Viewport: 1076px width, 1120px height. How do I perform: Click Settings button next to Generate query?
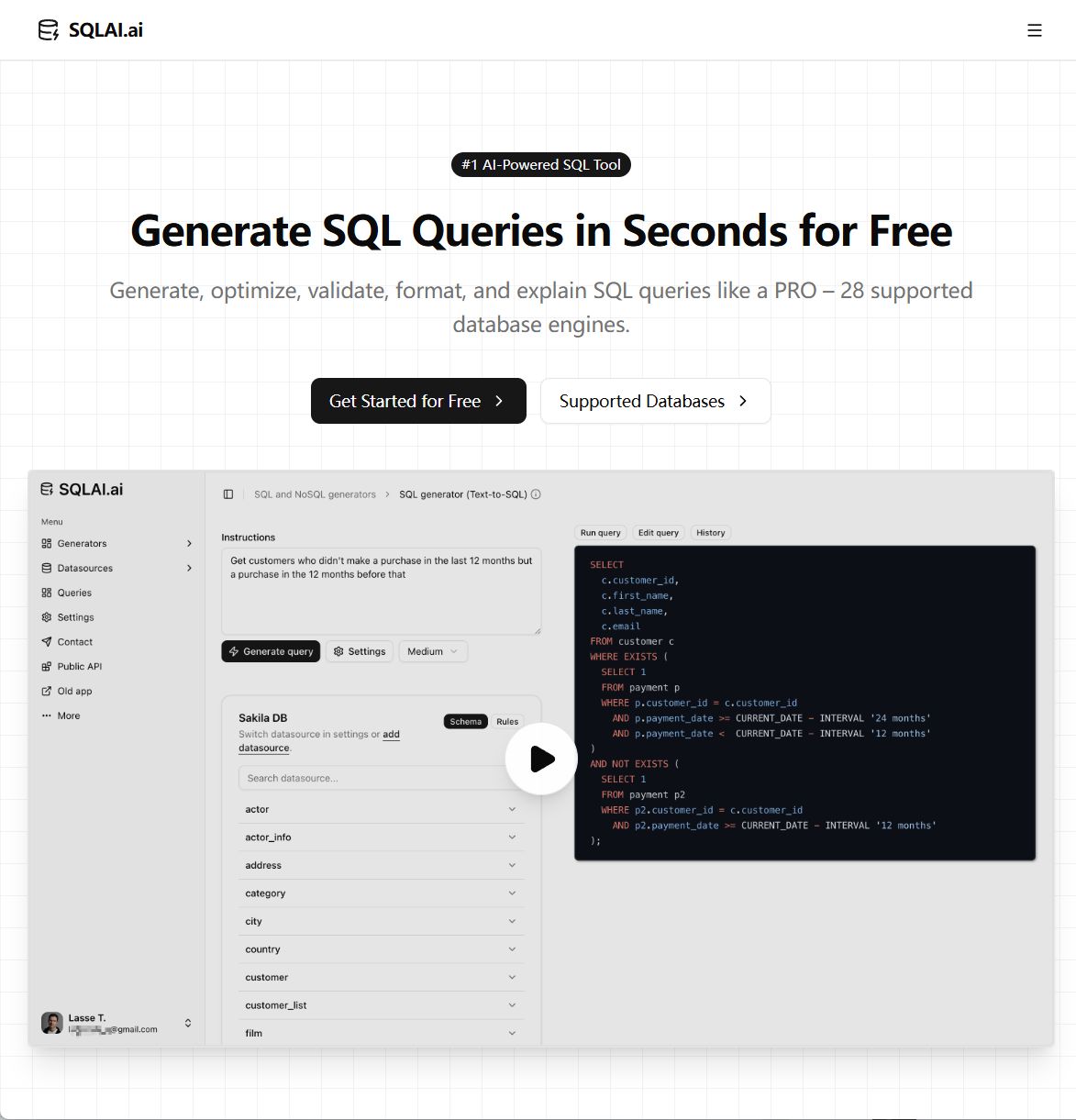(360, 651)
